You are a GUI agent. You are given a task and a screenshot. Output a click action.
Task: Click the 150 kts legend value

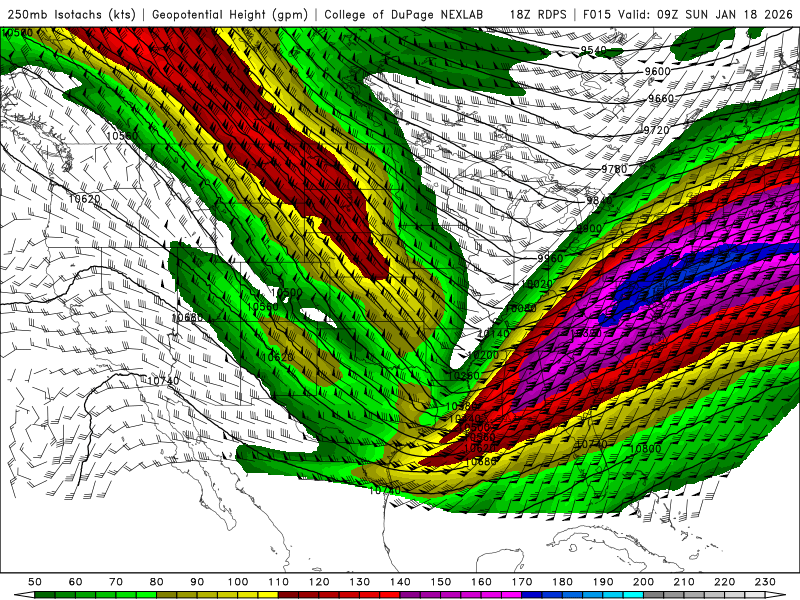(440, 582)
